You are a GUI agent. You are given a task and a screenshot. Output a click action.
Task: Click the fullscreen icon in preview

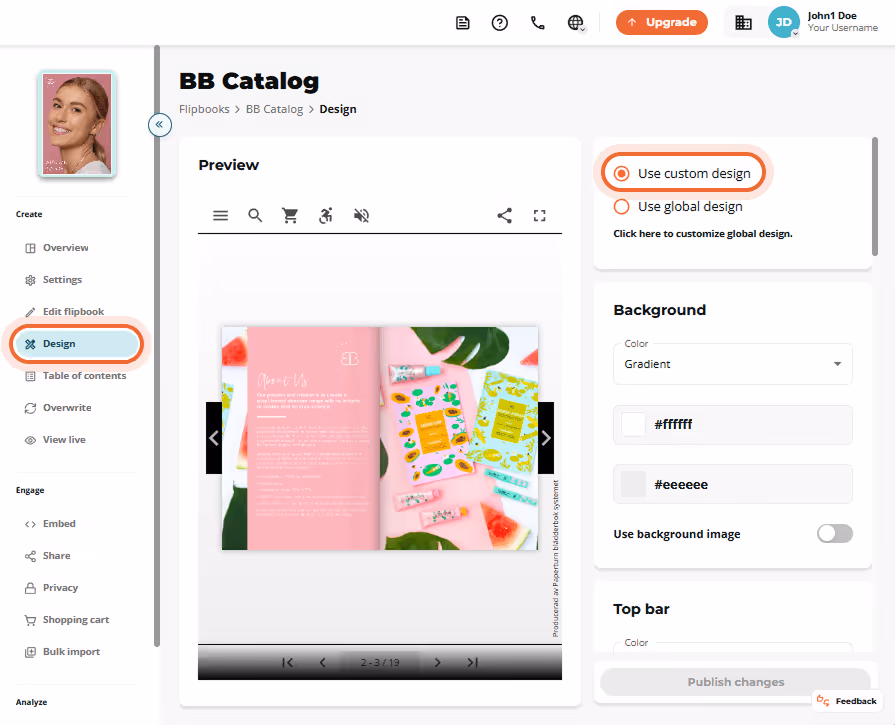pyautogui.click(x=539, y=215)
